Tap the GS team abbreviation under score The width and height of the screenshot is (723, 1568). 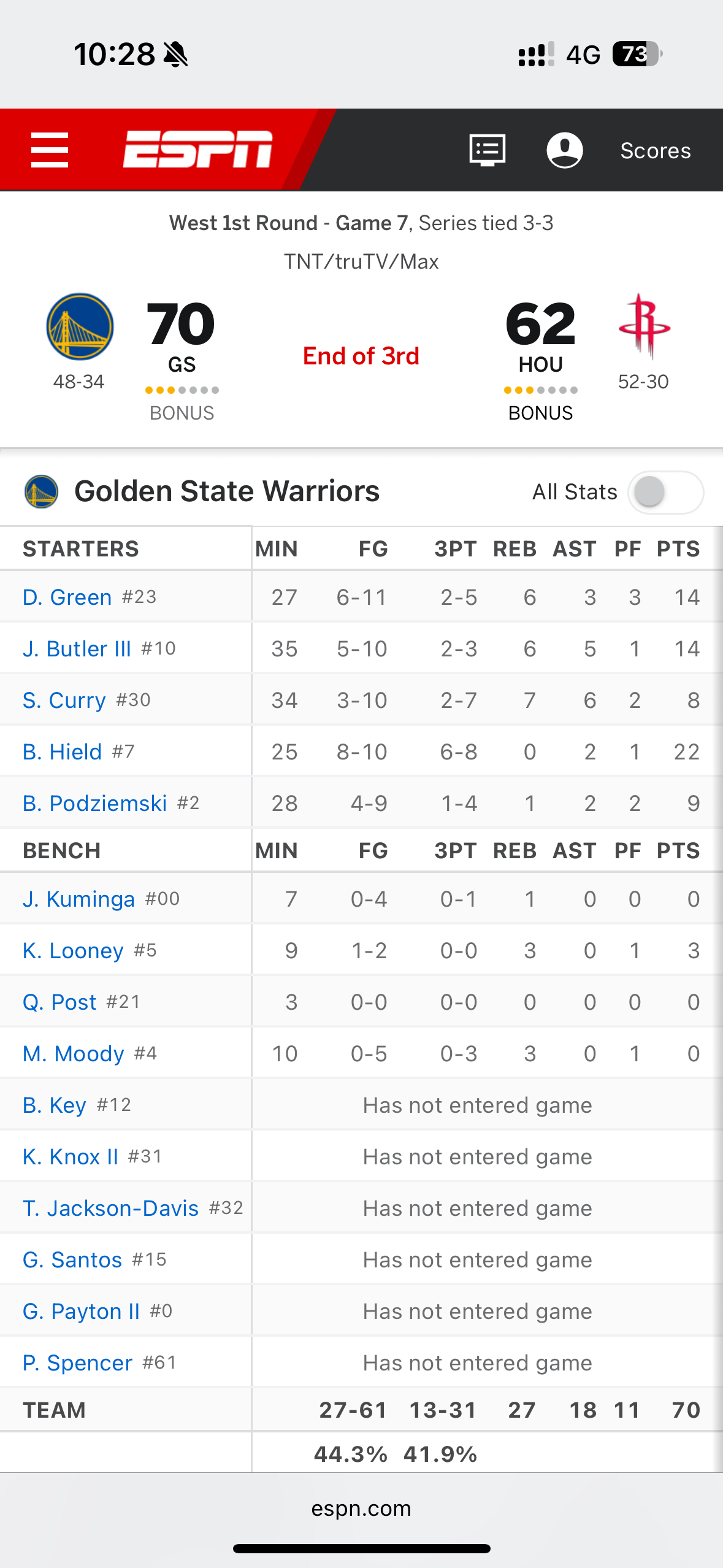click(182, 364)
